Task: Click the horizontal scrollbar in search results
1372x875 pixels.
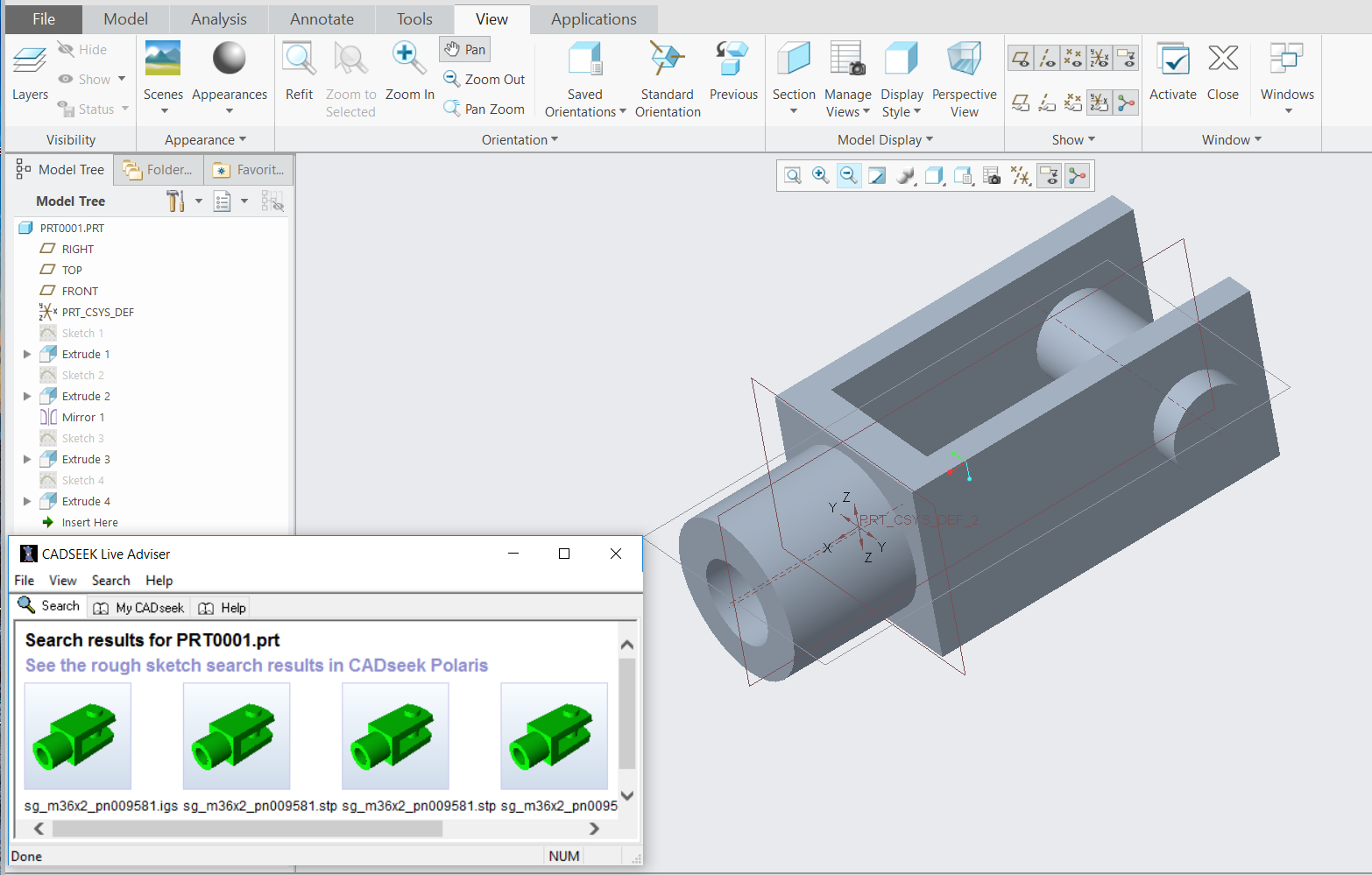Action: 247,829
